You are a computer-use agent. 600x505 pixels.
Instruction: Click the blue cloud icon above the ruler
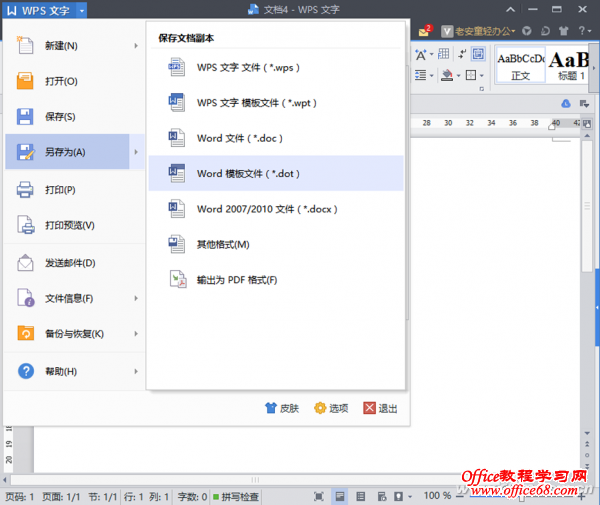[x=565, y=103]
